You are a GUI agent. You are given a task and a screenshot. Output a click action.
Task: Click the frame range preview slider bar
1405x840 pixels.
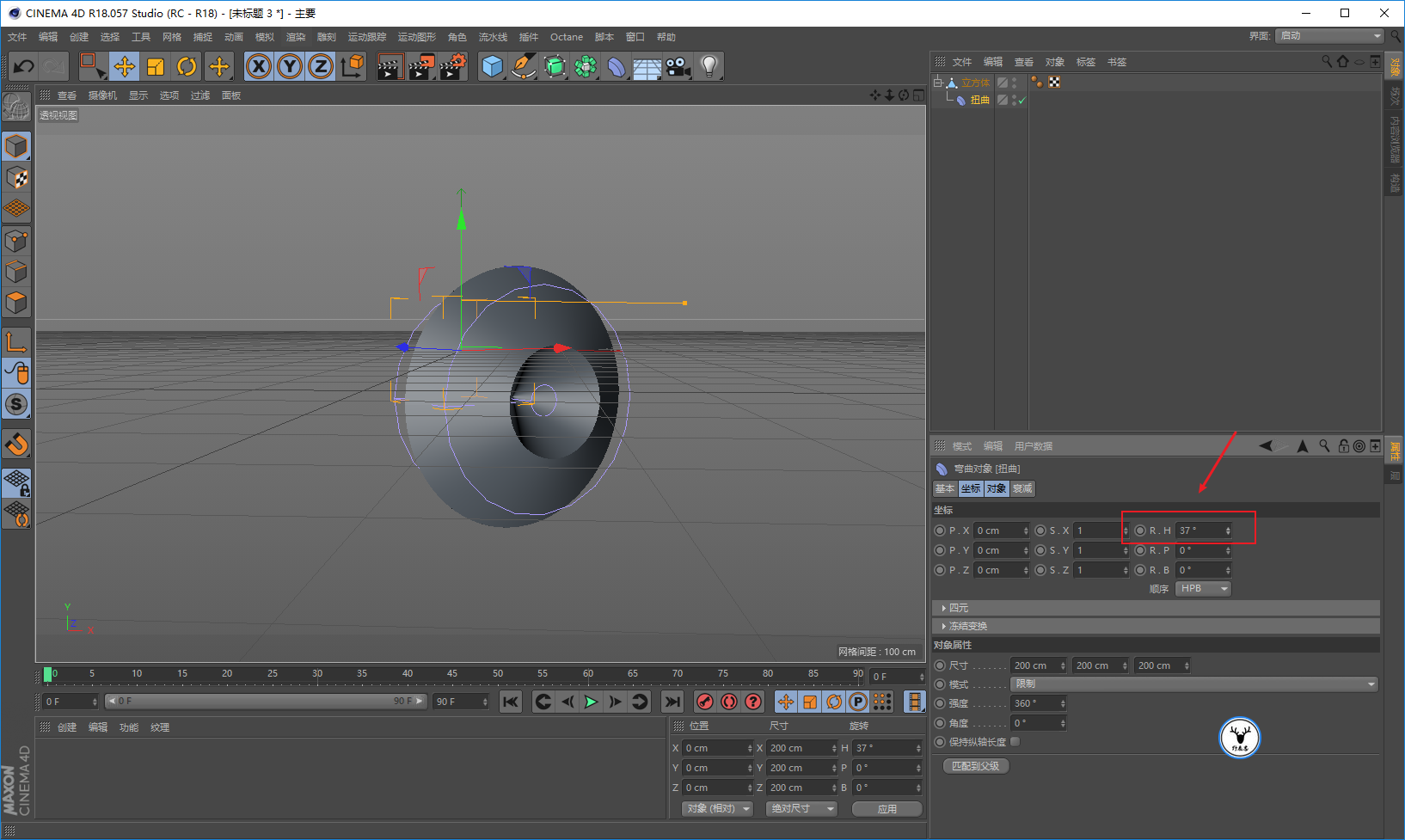266,702
